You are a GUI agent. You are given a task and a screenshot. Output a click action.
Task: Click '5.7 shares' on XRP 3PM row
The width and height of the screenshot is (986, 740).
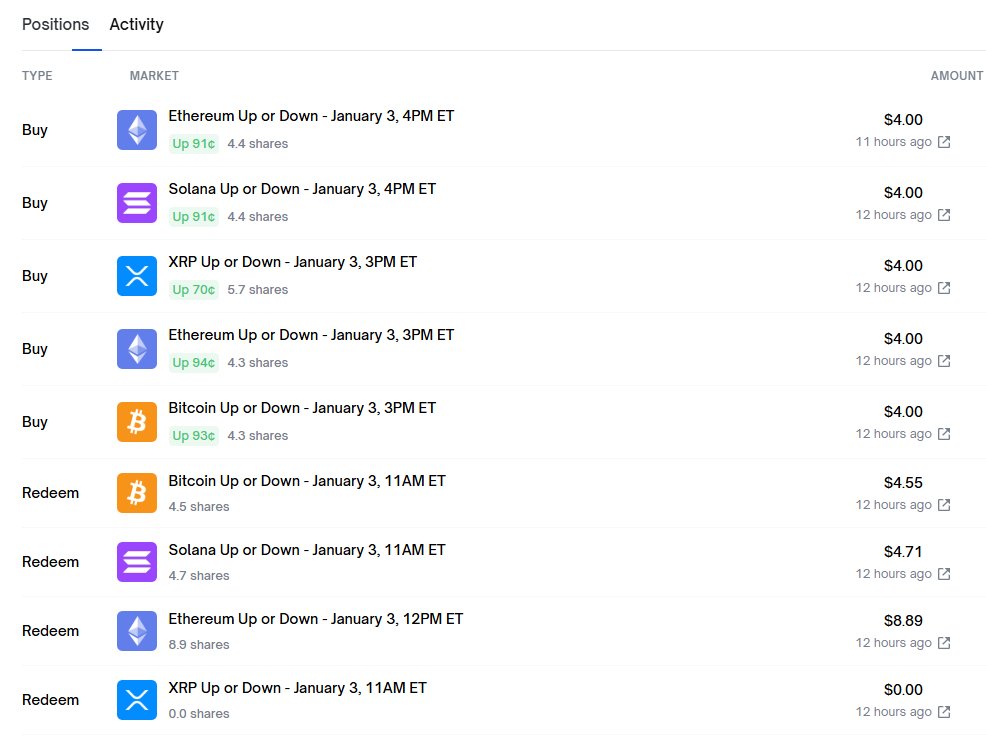tap(258, 290)
